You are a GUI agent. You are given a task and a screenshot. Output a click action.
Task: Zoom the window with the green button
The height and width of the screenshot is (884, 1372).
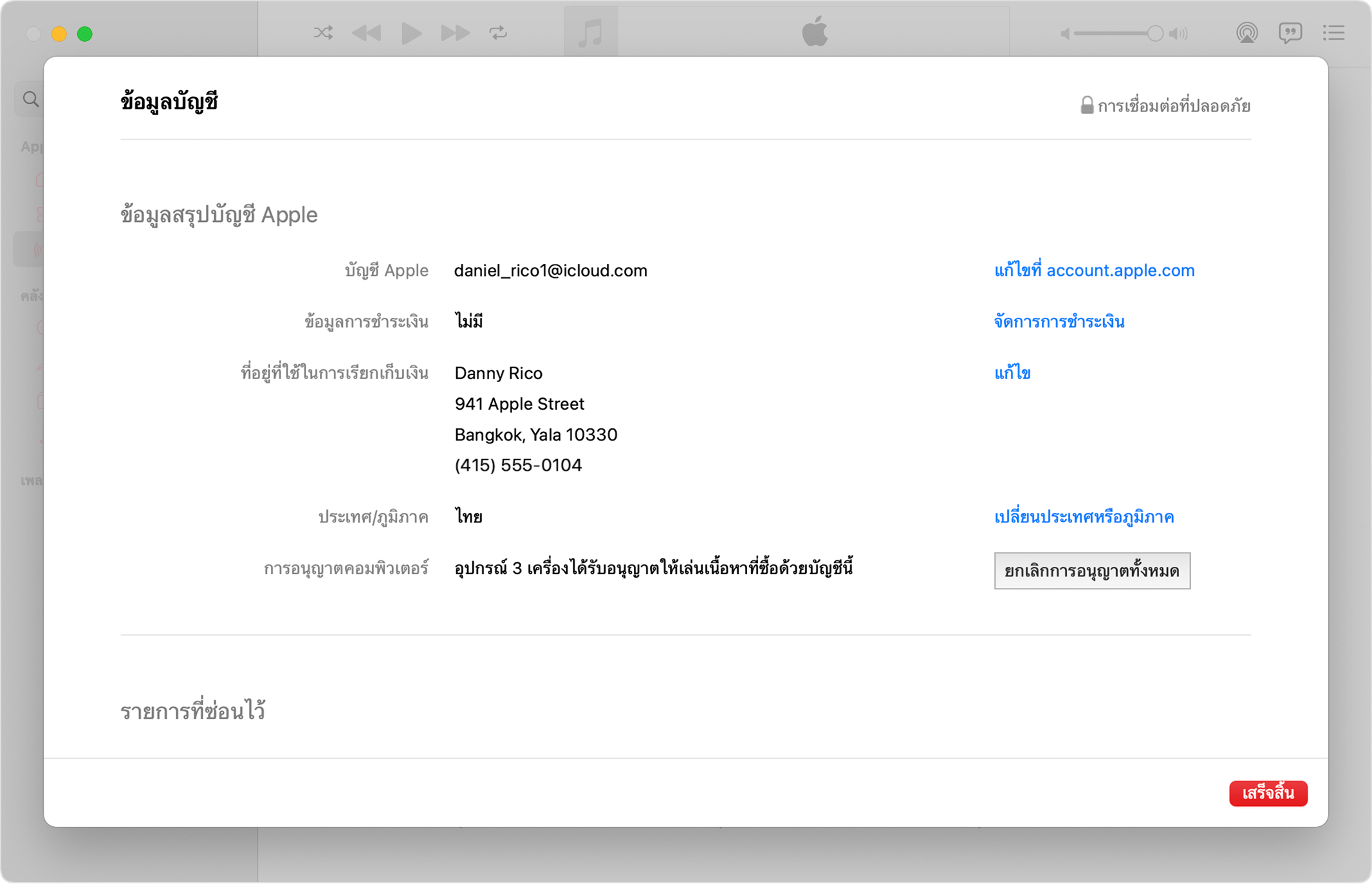click(85, 33)
